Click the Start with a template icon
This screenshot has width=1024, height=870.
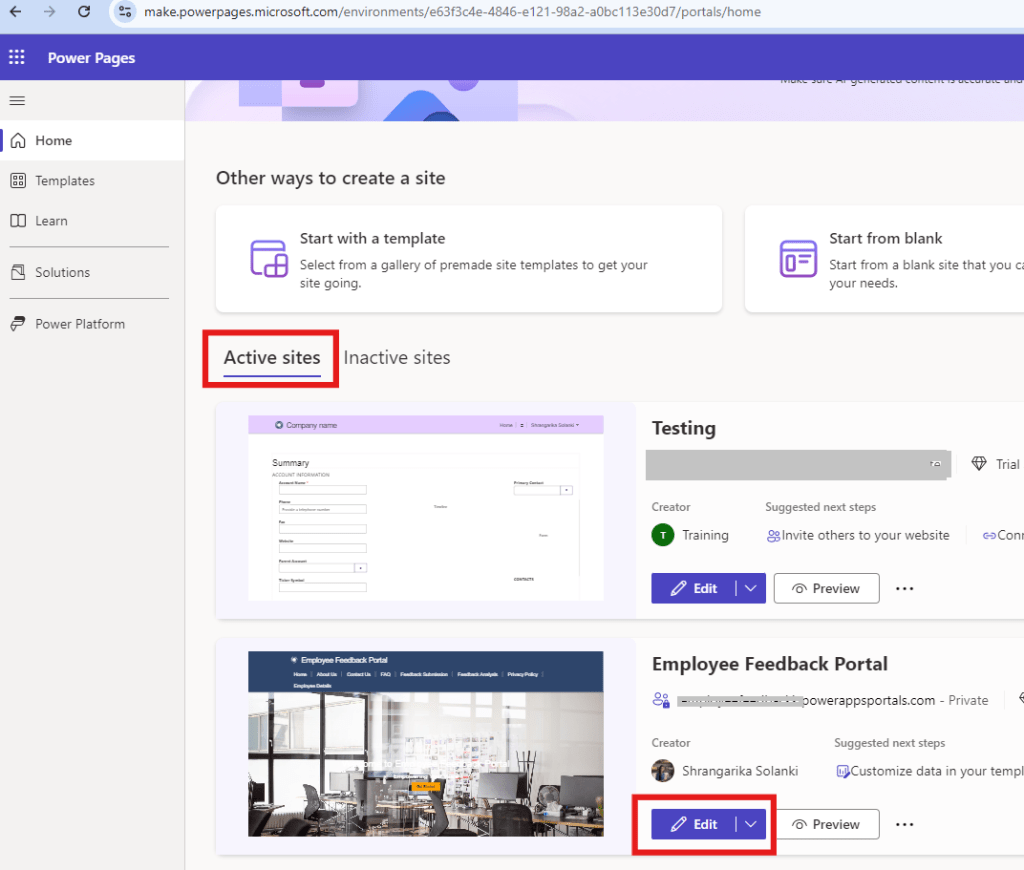click(269, 258)
